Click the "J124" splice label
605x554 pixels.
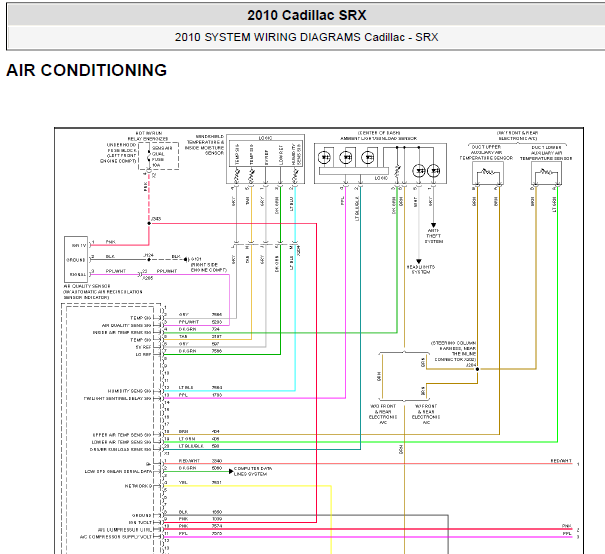click(x=149, y=255)
